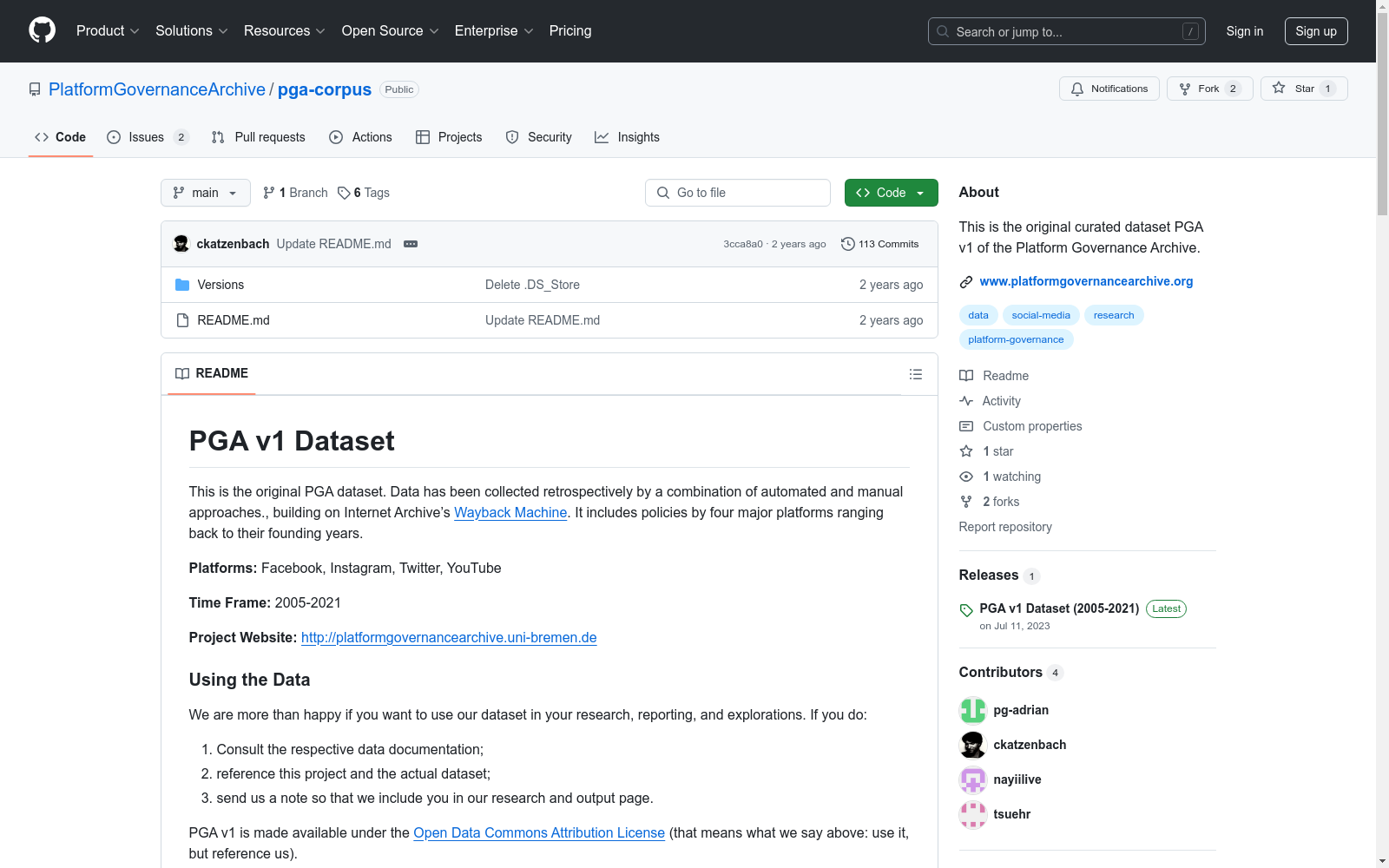
Task: Open the Product dropdown menu
Action: (108, 31)
